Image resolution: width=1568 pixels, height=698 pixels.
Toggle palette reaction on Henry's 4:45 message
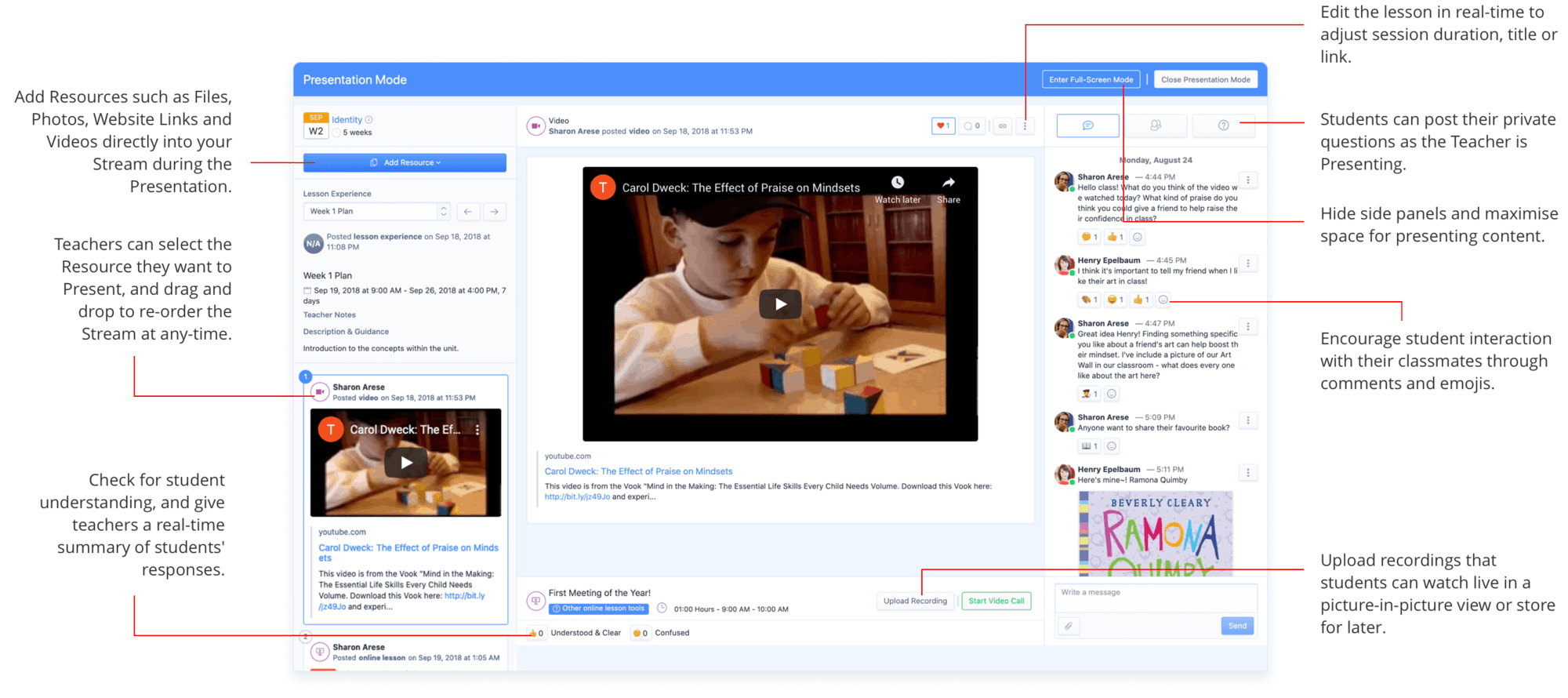[1089, 300]
